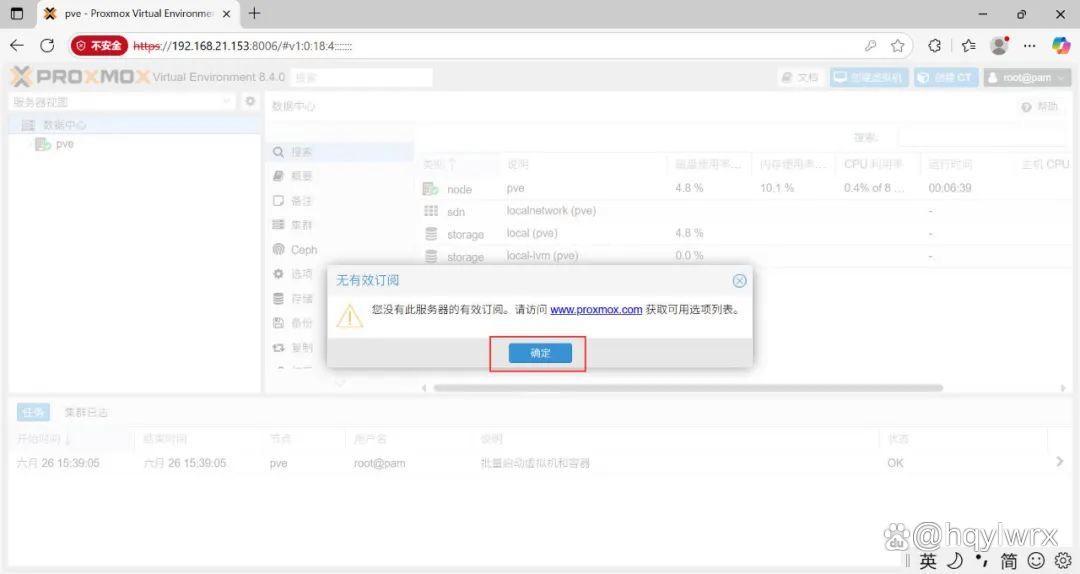Open the server view dropdown
This screenshot has width=1080, height=574.
(122, 102)
